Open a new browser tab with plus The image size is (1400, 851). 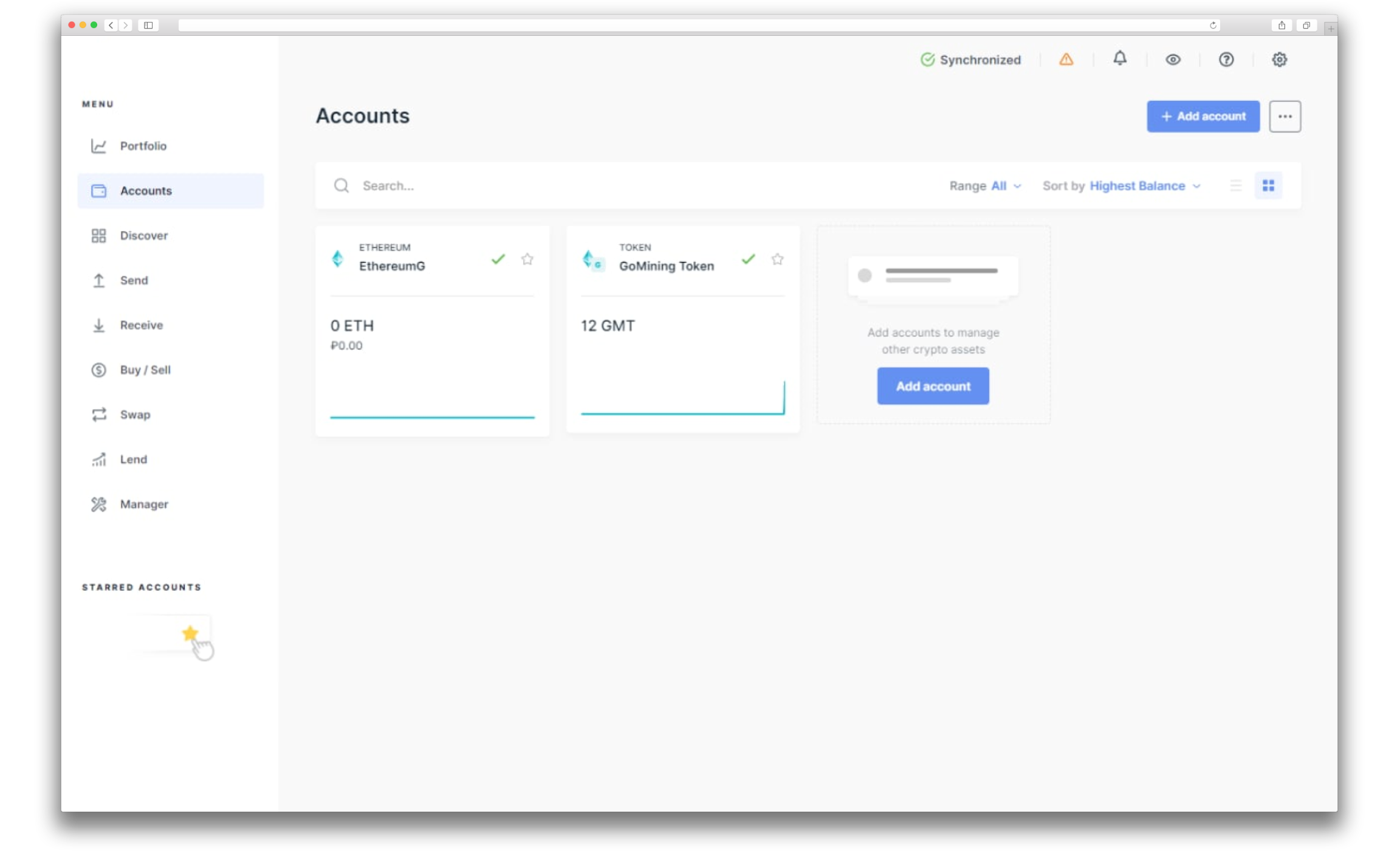click(1331, 28)
